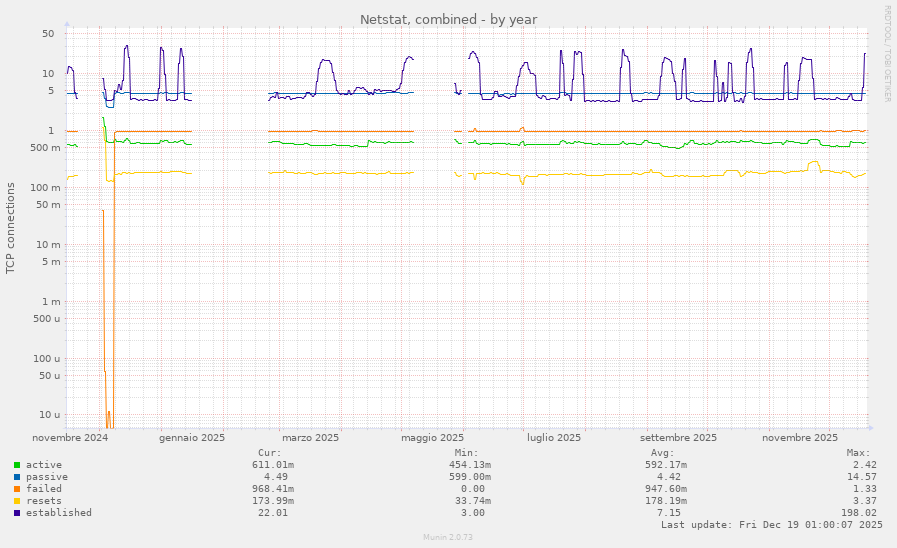Image resolution: width=897 pixels, height=548 pixels.
Task: Click active current value 611.01m
Action: [x=273, y=465]
